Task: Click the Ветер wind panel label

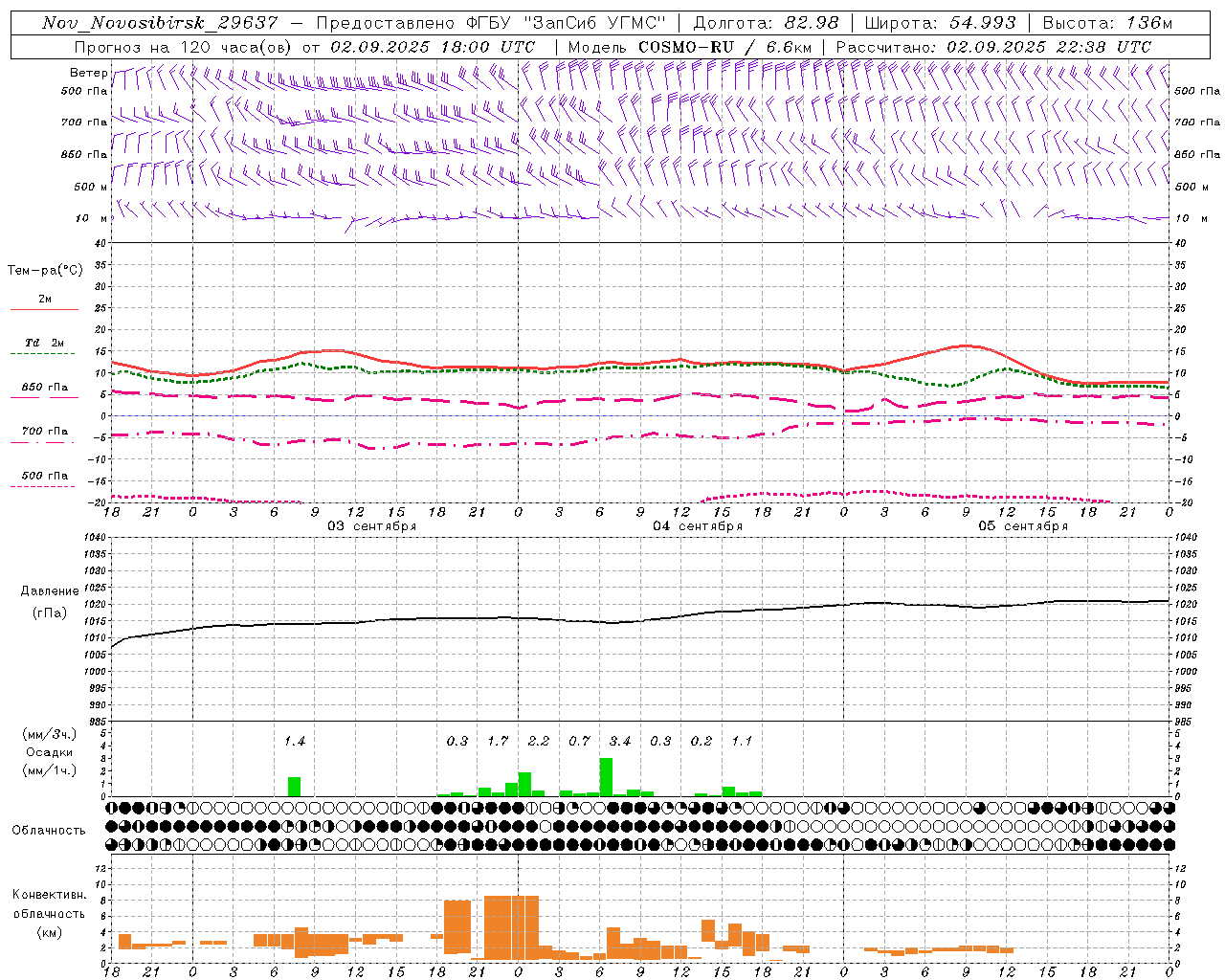Action: [x=88, y=73]
